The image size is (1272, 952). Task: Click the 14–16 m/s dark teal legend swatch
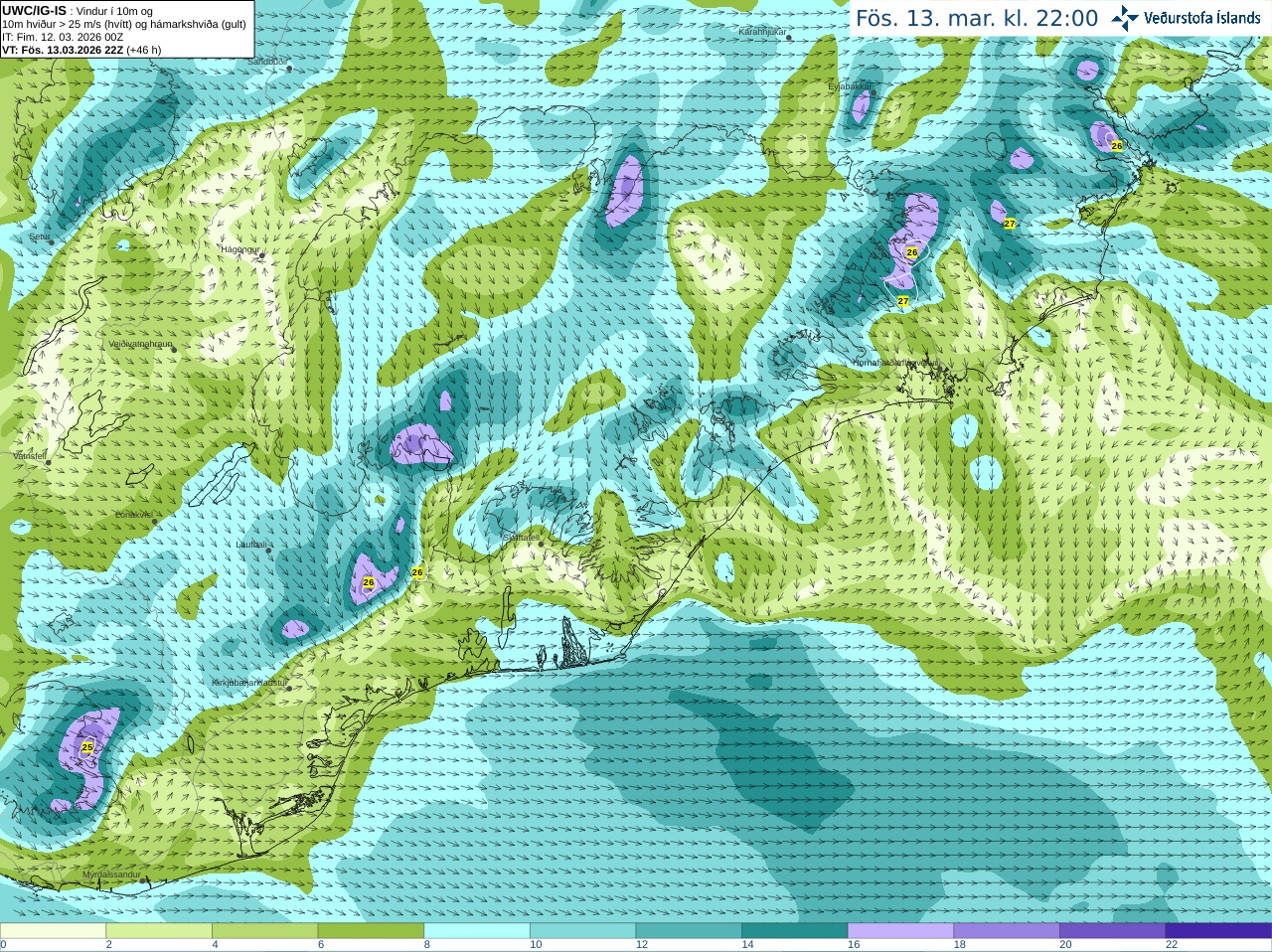click(795, 930)
